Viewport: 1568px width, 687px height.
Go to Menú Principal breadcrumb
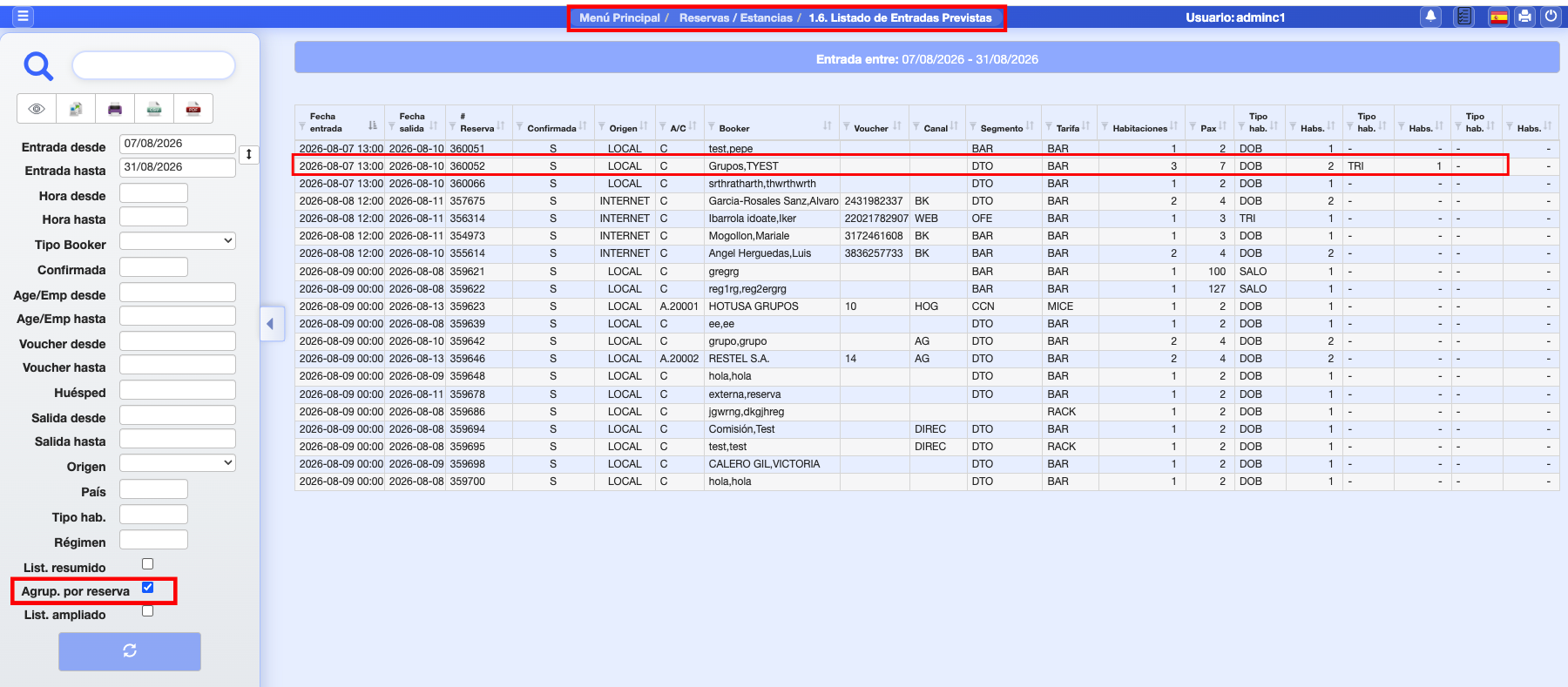[619, 17]
